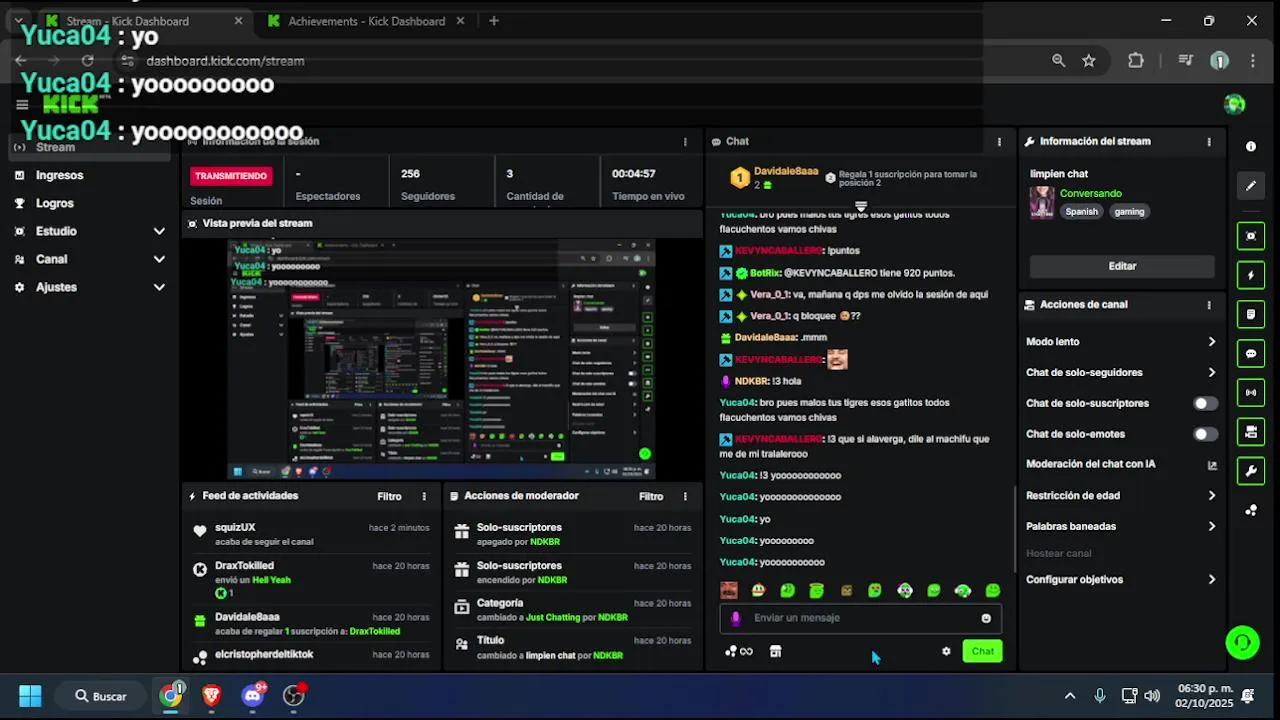This screenshot has height=720, width=1280.
Task: Click Filtro in Feed de actividades
Action: (x=389, y=497)
